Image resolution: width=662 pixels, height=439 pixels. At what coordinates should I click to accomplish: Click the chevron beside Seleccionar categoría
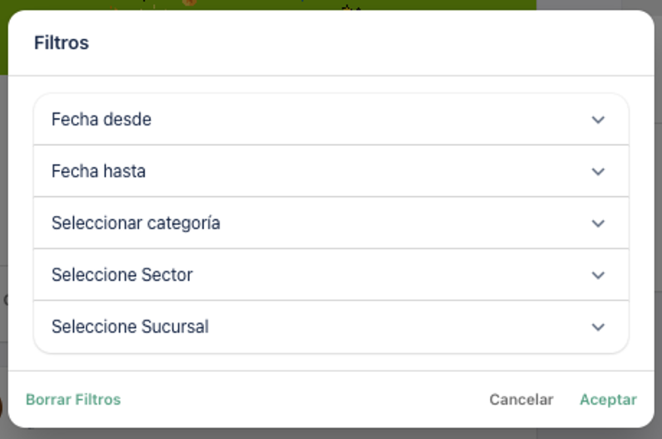598,224
